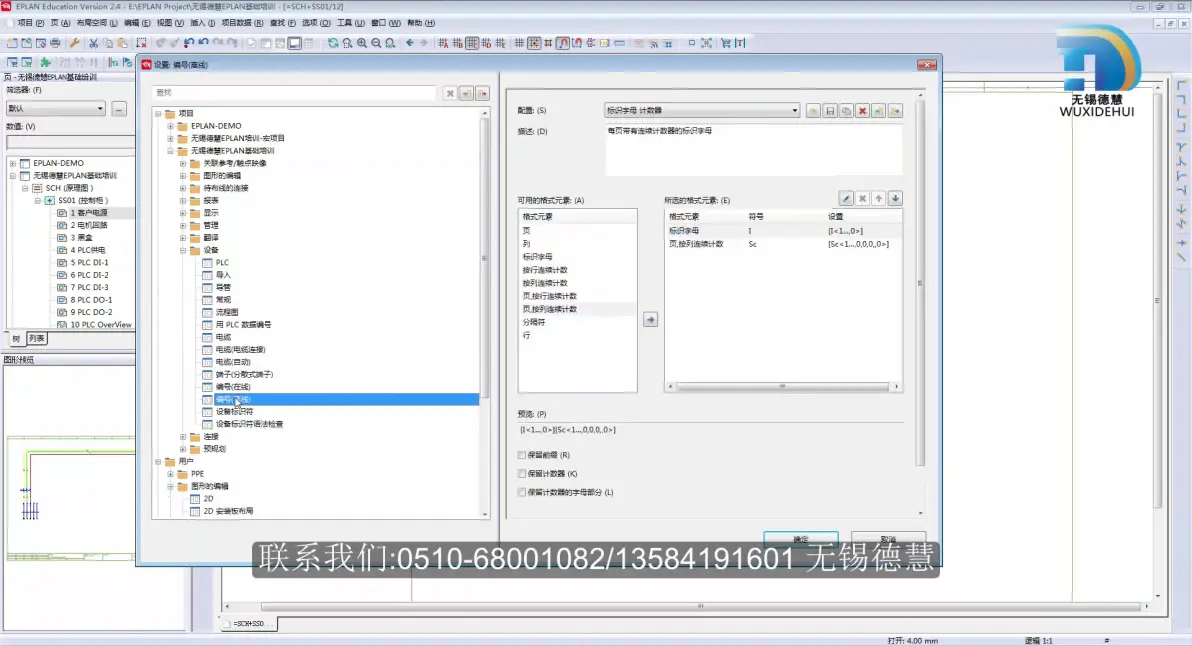Click the delete X icon above selected elements
1192x646 pixels.
click(862, 198)
